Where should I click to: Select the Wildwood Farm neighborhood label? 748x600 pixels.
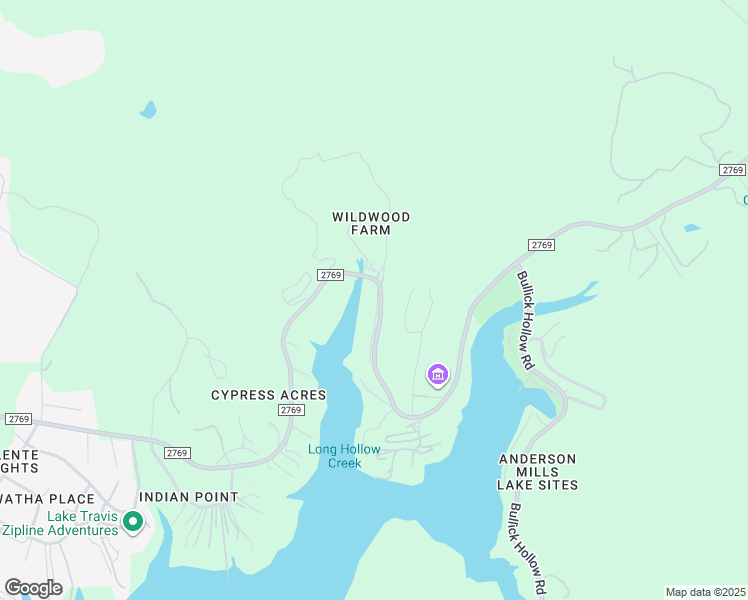371,223
